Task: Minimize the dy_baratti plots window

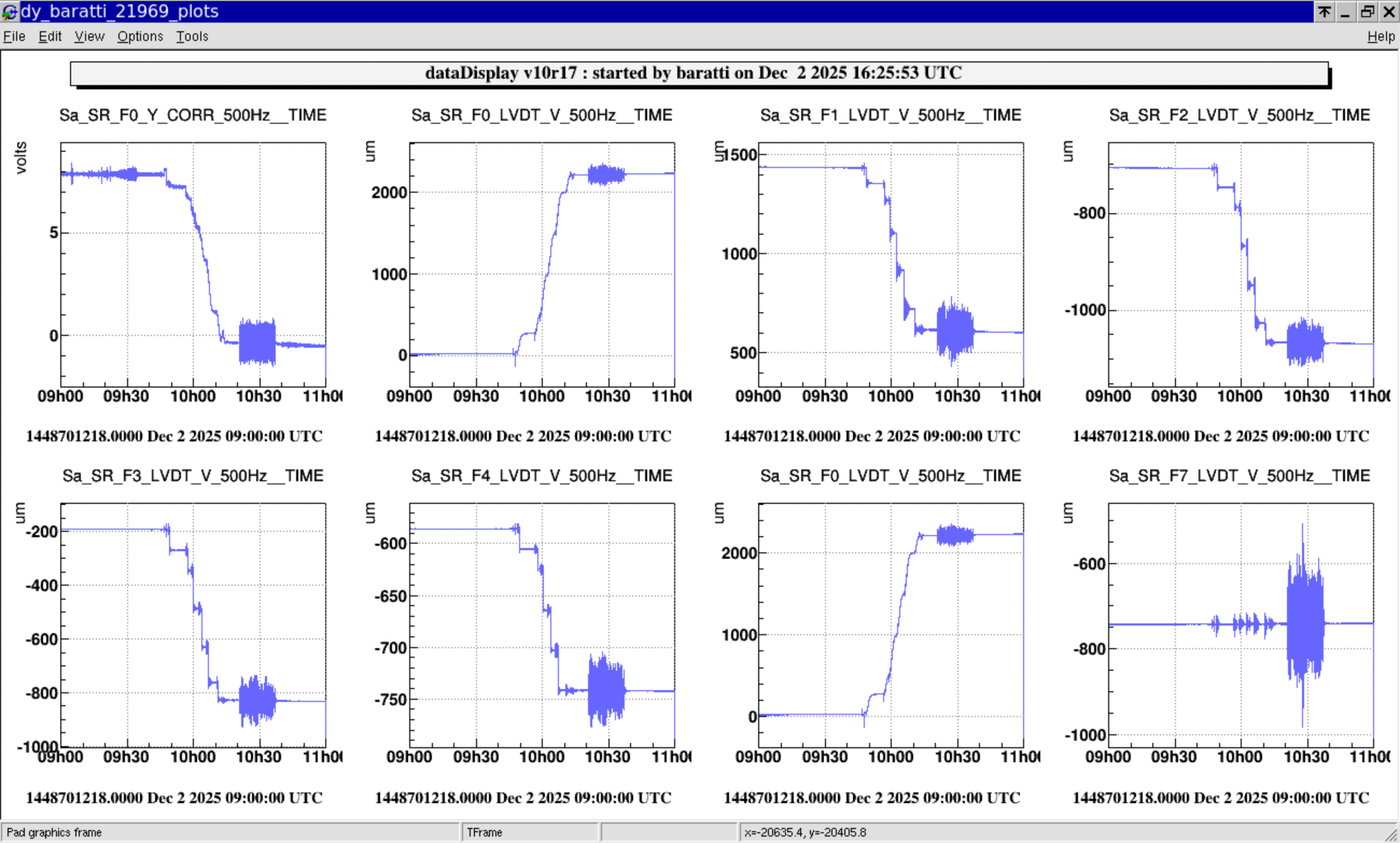Action: pos(1345,11)
